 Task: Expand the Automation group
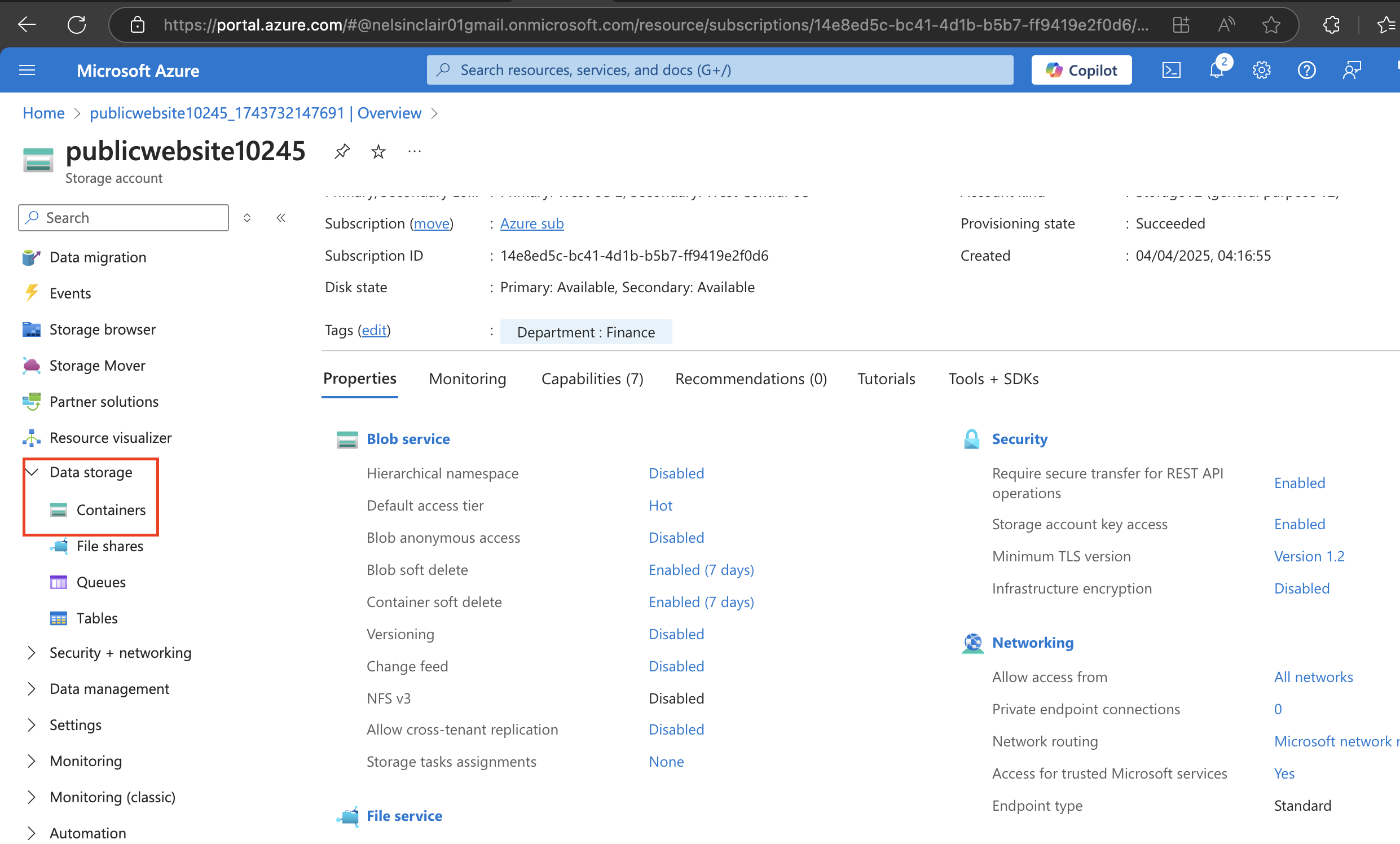coord(87,833)
